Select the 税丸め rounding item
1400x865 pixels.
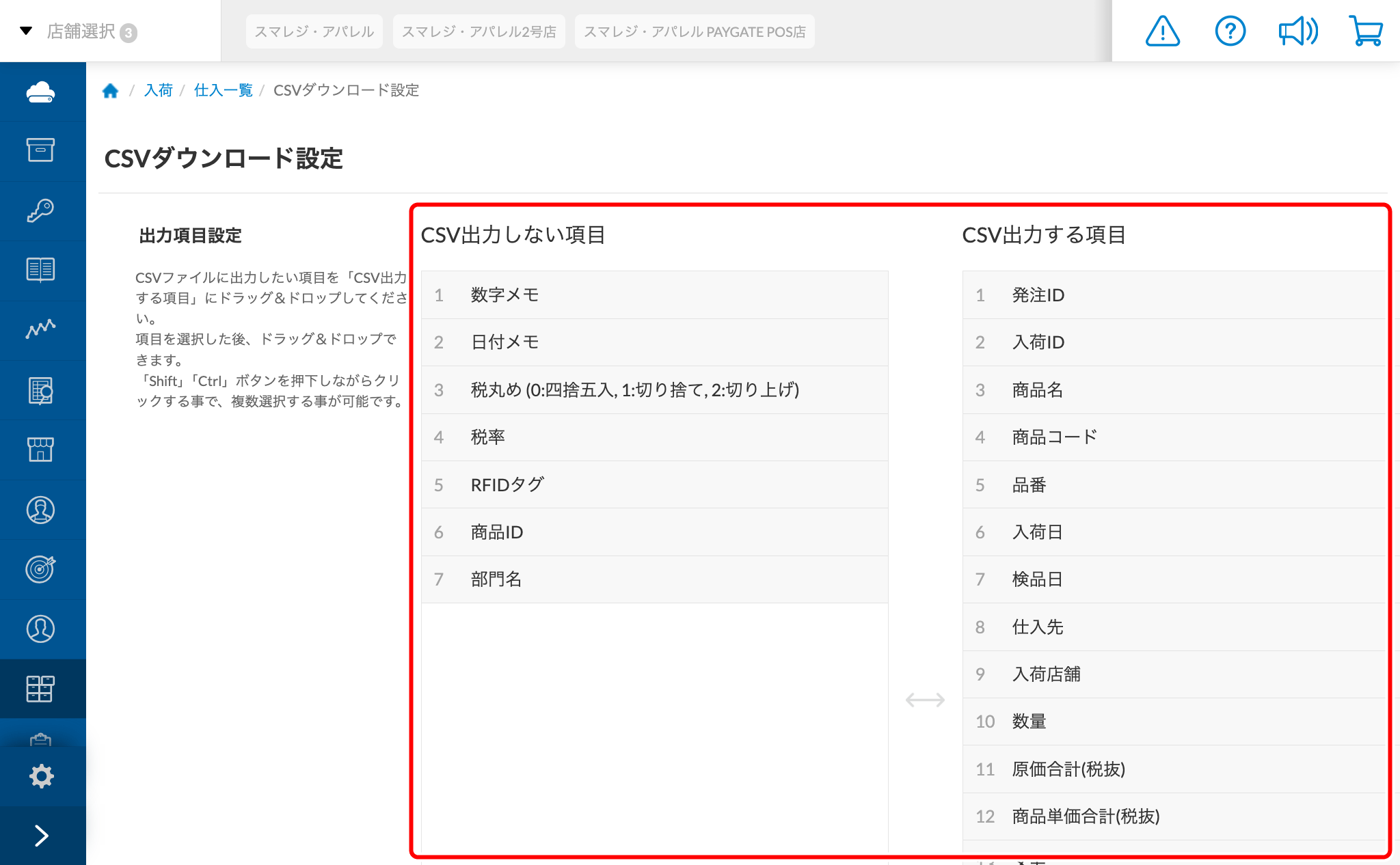[x=655, y=390]
